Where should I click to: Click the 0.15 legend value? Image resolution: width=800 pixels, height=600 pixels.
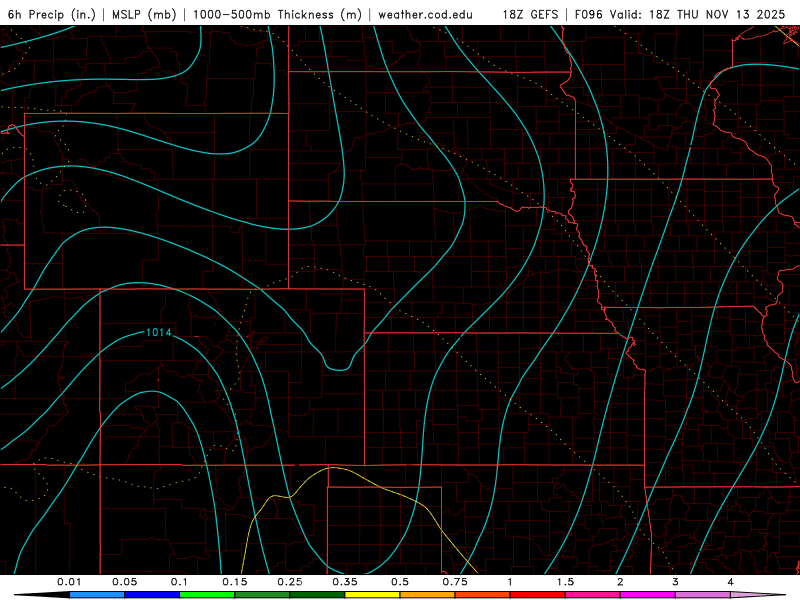tap(235, 582)
